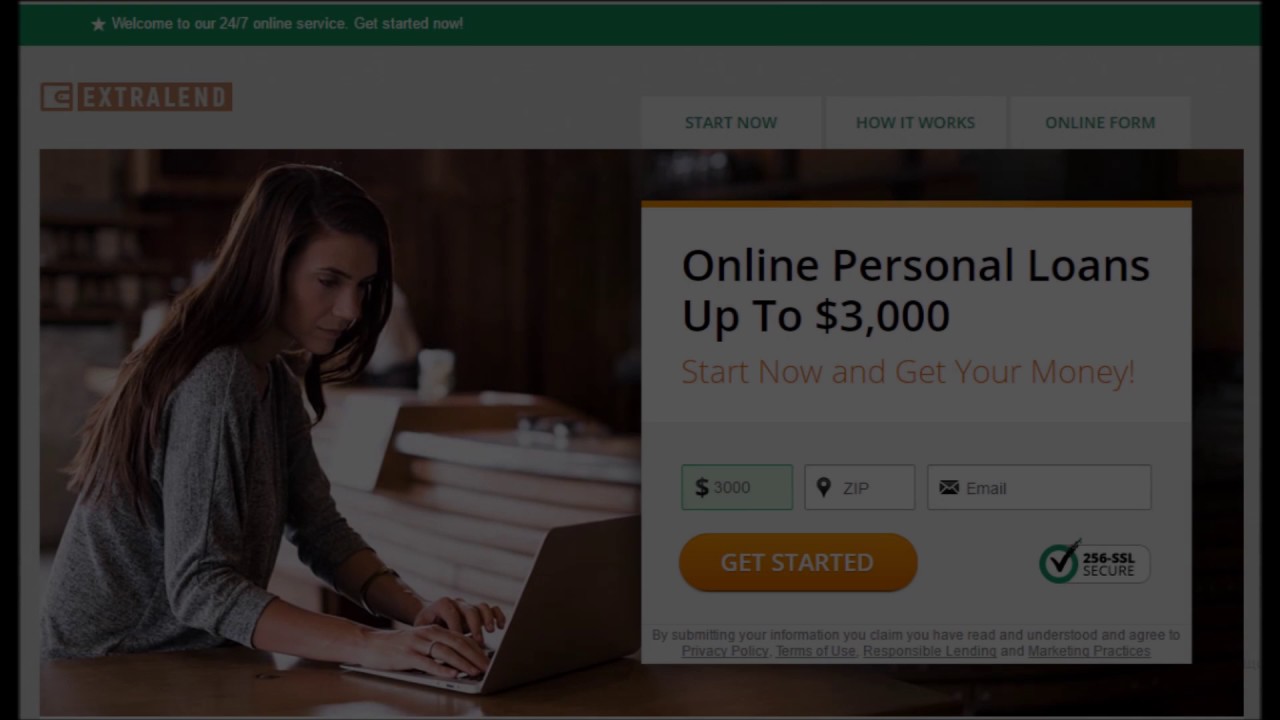Image resolution: width=1280 pixels, height=720 pixels.
Task: Focus the ZIP code input field
Action: coord(860,488)
